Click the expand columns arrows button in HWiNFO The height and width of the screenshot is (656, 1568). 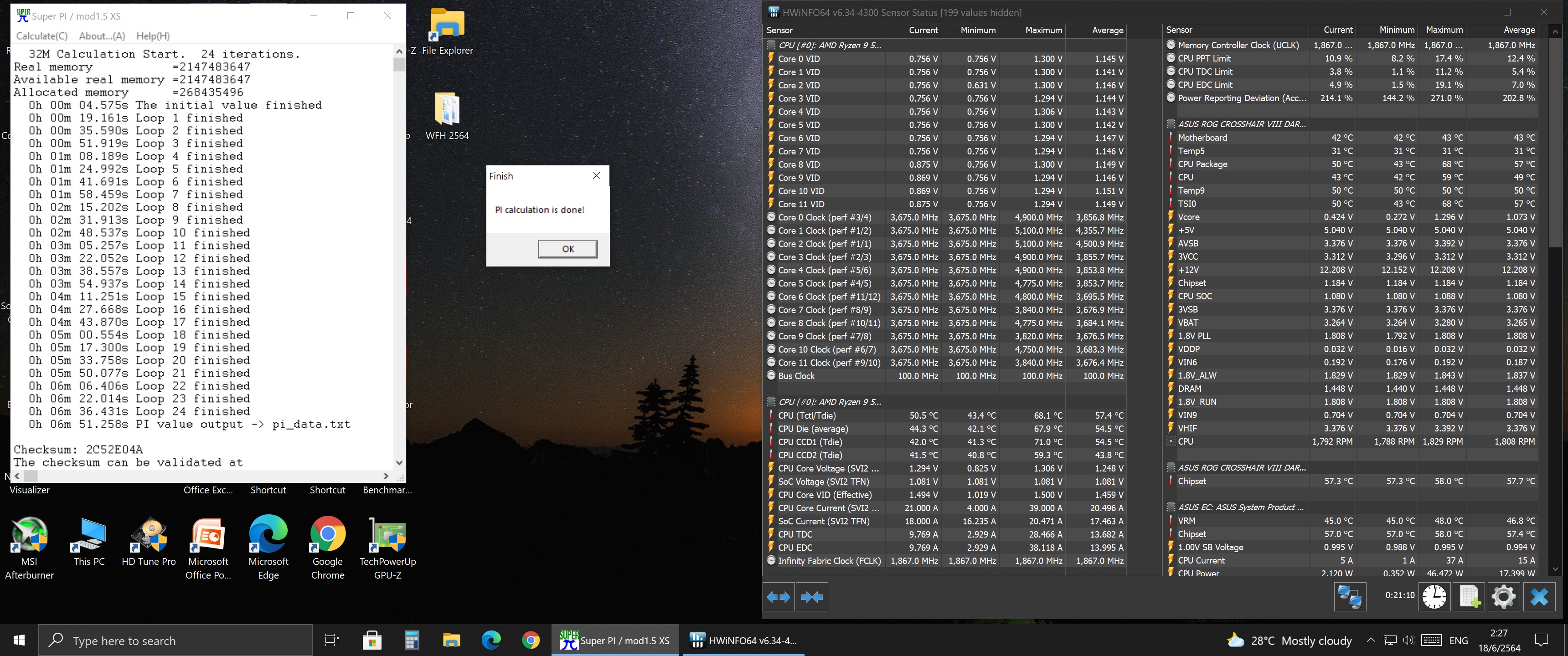point(778,597)
